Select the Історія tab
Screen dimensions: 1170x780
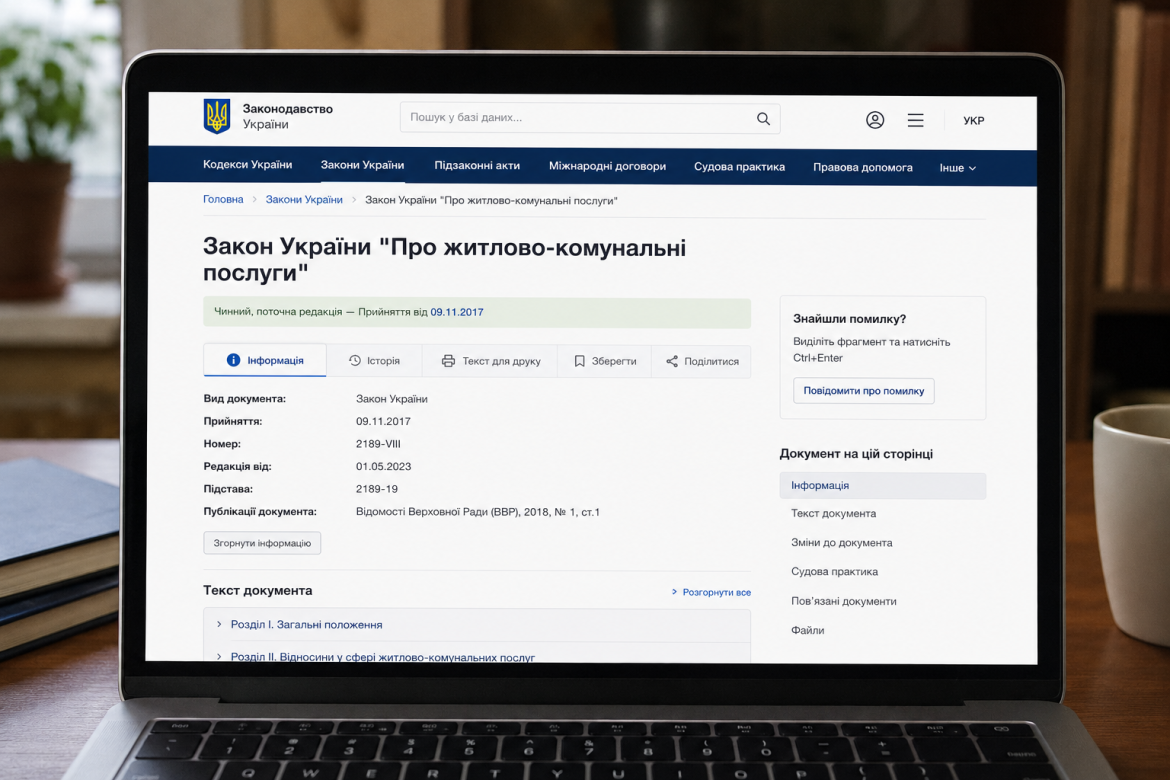tap(375, 361)
